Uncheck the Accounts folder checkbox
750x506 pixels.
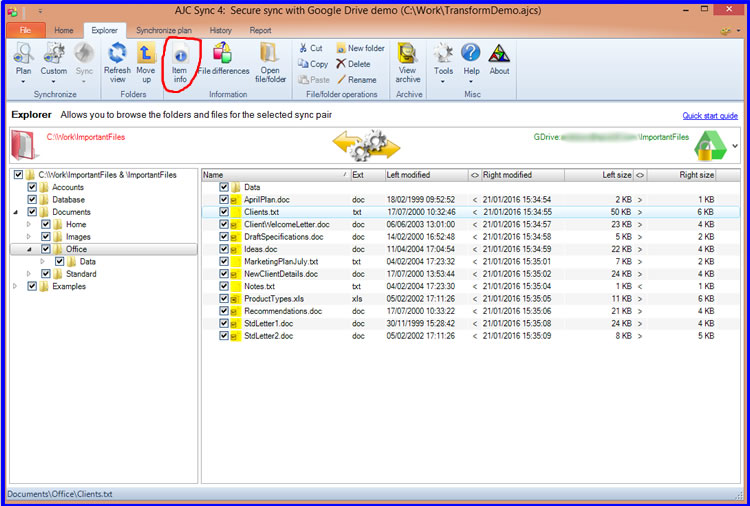pyautogui.click(x=32, y=187)
